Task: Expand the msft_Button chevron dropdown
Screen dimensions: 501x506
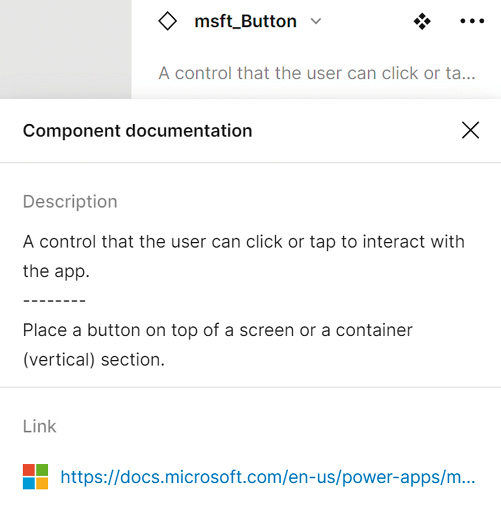Action: coord(315,21)
